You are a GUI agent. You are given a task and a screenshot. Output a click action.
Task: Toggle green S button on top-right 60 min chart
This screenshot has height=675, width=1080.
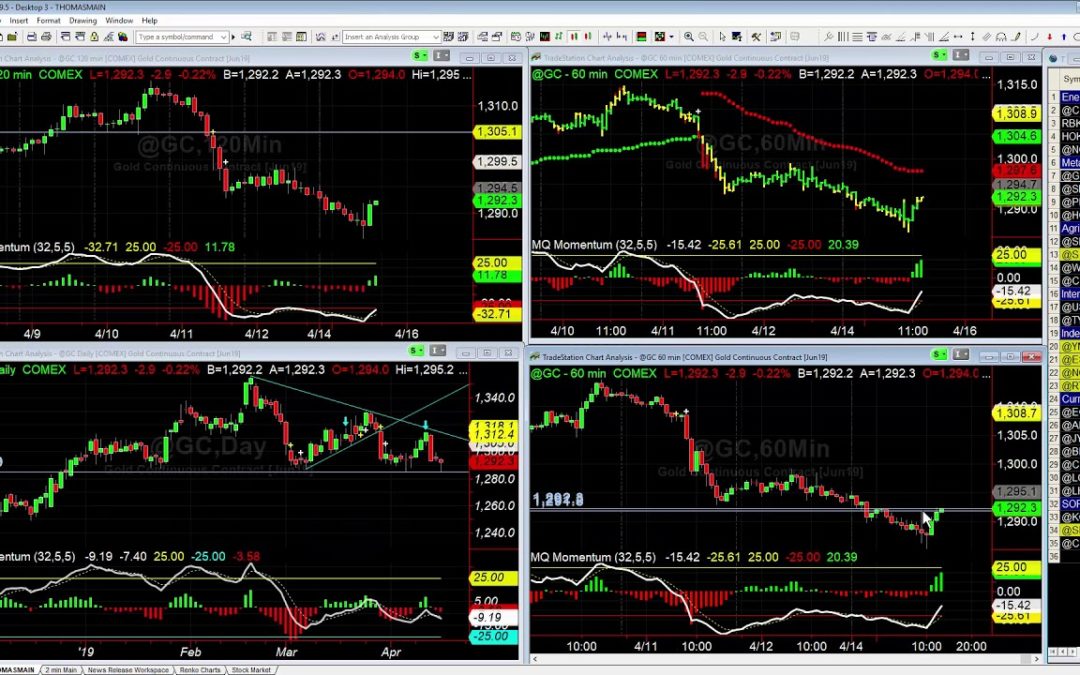pos(939,54)
